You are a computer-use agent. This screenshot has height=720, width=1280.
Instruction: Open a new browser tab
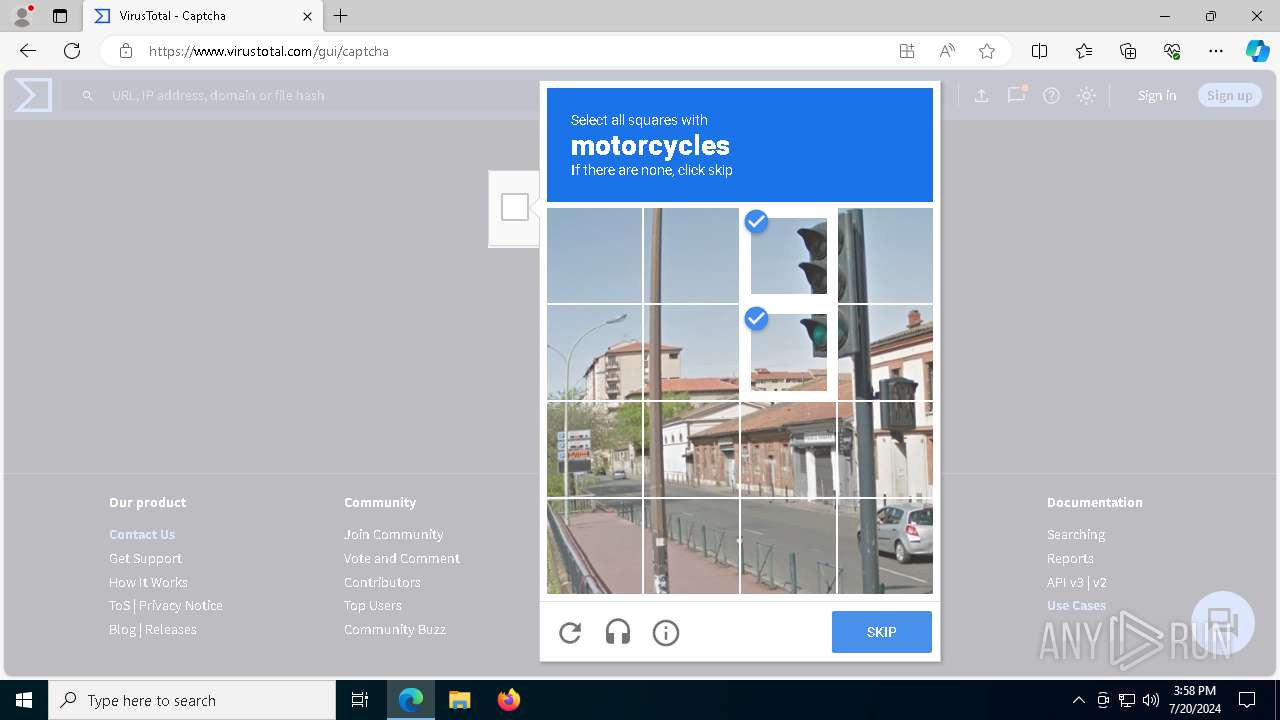[x=341, y=16]
